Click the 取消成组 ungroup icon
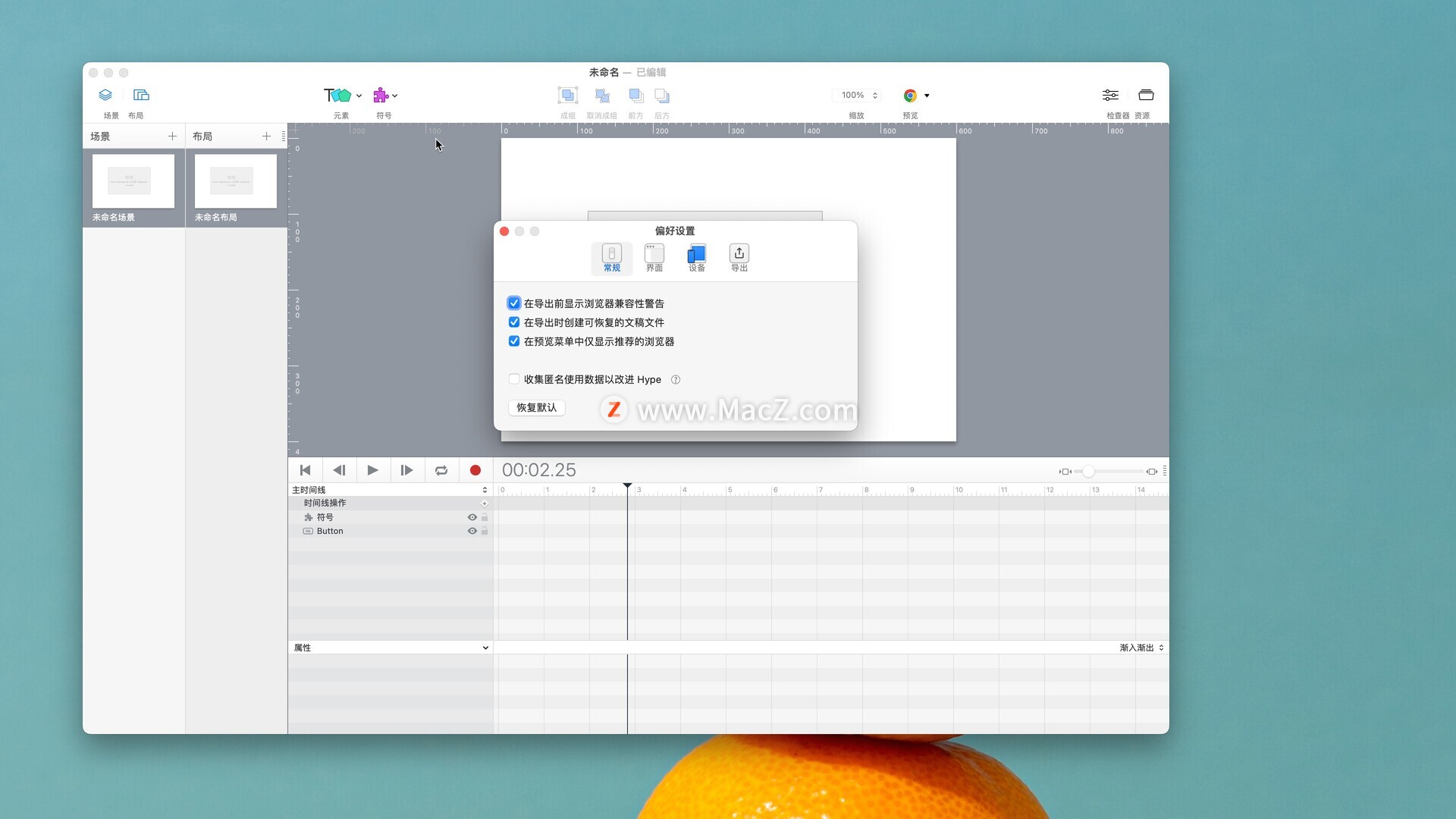The height and width of the screenshot is (819, 1456). [602, 96]
